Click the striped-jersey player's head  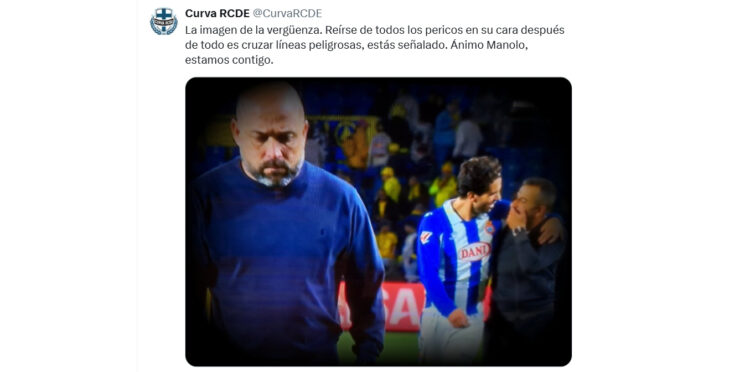point(479,185)
